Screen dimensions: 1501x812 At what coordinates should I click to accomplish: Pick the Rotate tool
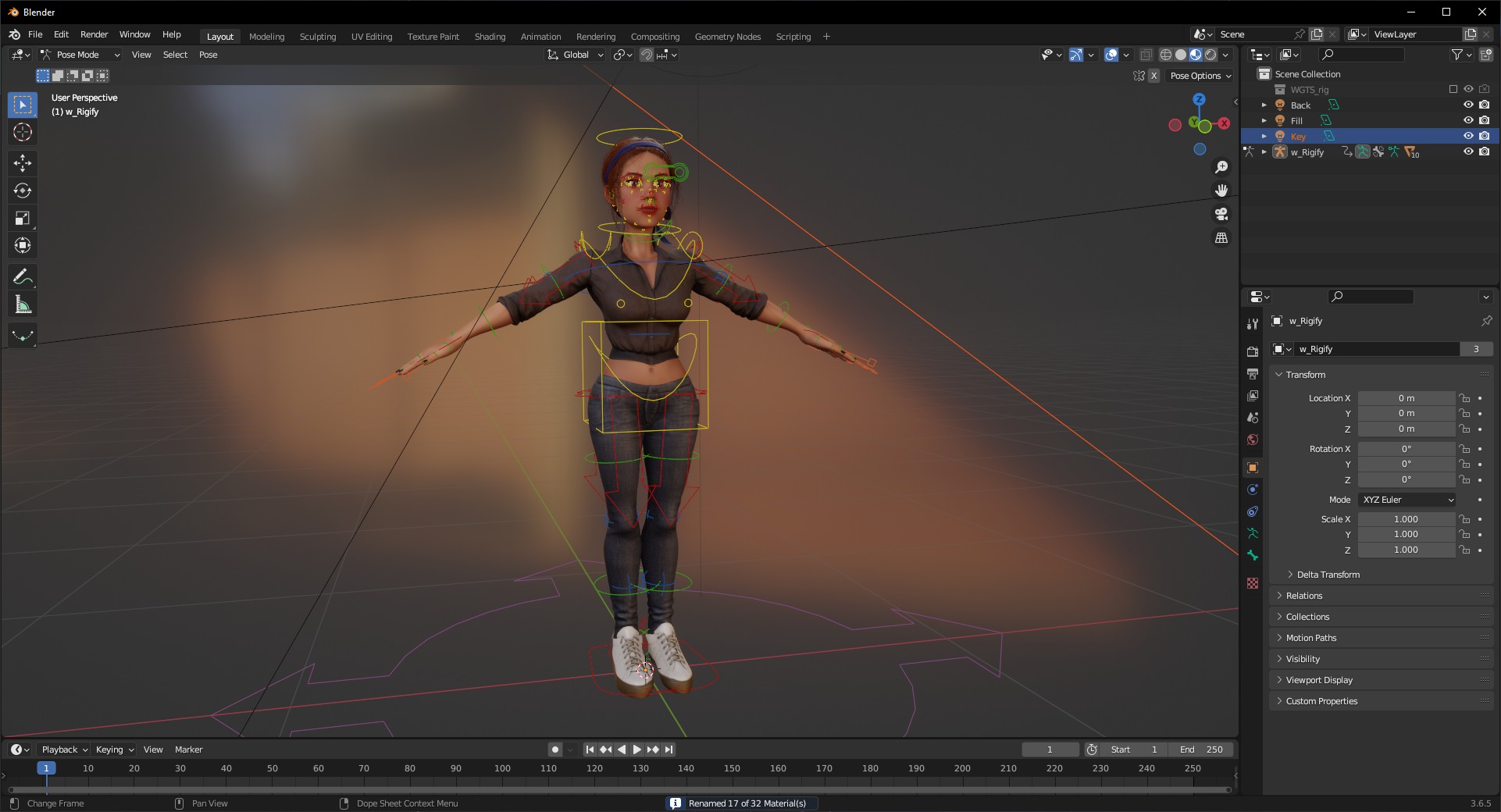23,191
